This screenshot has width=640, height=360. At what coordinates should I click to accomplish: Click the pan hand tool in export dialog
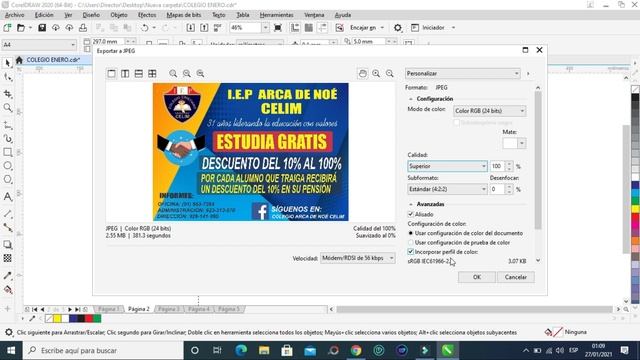362,73
